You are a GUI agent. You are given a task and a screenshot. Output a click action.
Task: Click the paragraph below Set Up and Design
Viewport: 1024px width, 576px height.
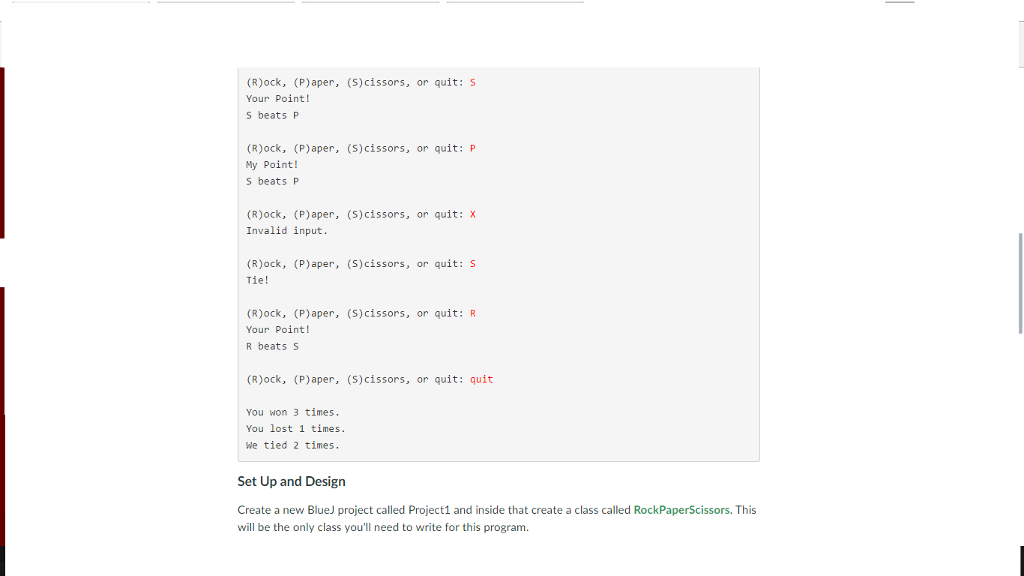[x=496, y=518]
